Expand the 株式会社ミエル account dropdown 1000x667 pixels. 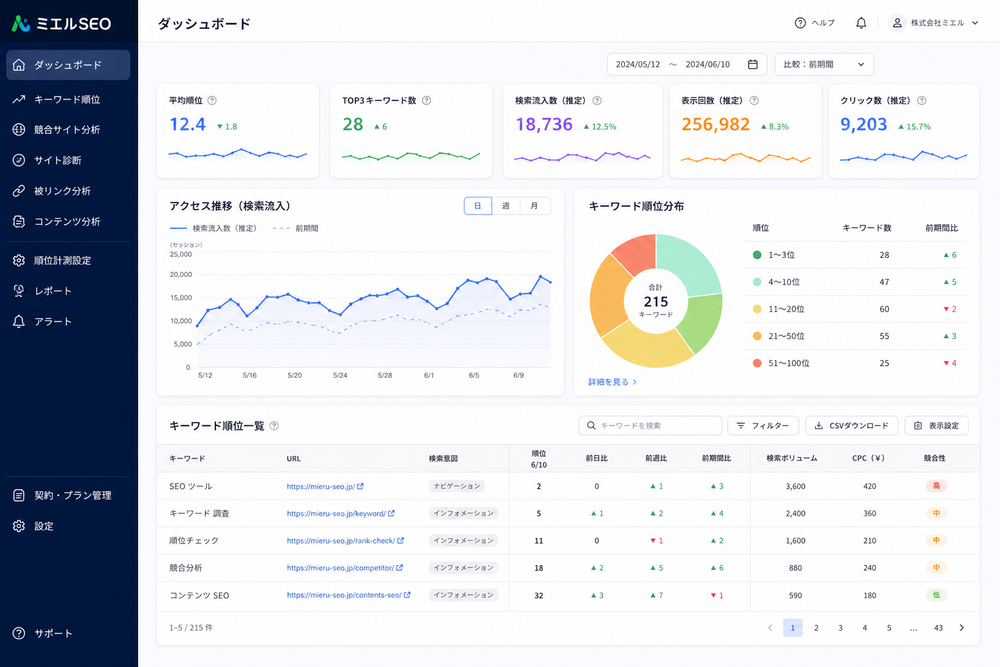tap(975, 23)
